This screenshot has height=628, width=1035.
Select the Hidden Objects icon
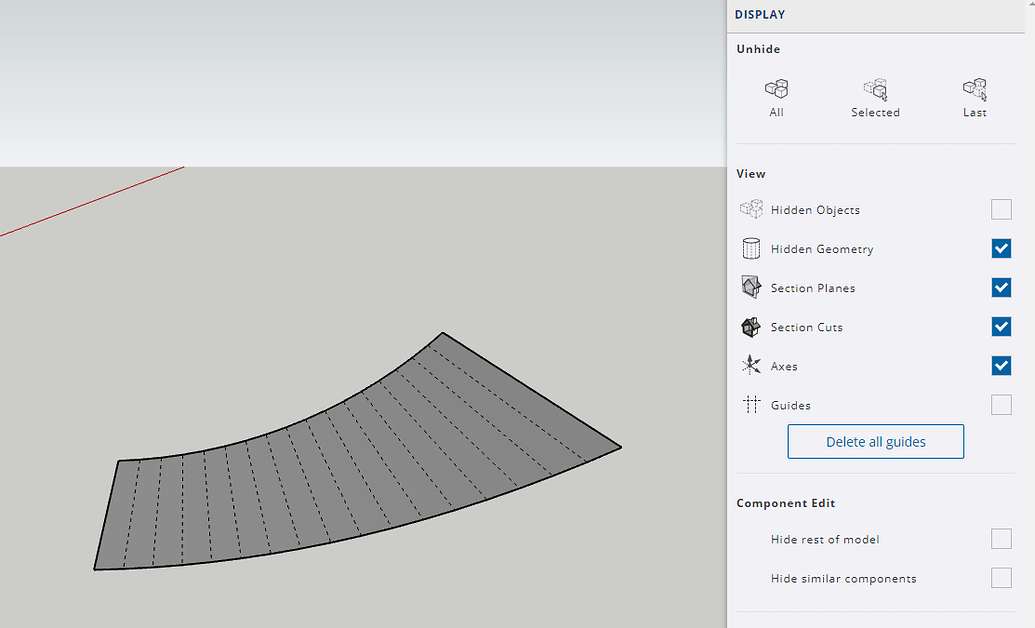pos(751,209)
